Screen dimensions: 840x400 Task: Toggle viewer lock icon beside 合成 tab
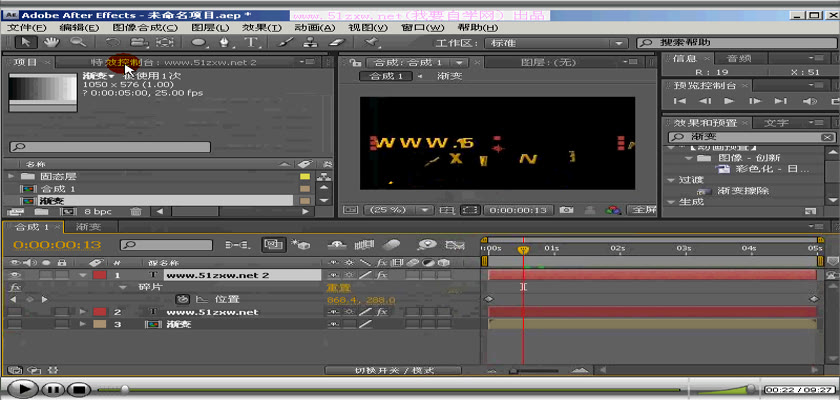coord(354,63)
